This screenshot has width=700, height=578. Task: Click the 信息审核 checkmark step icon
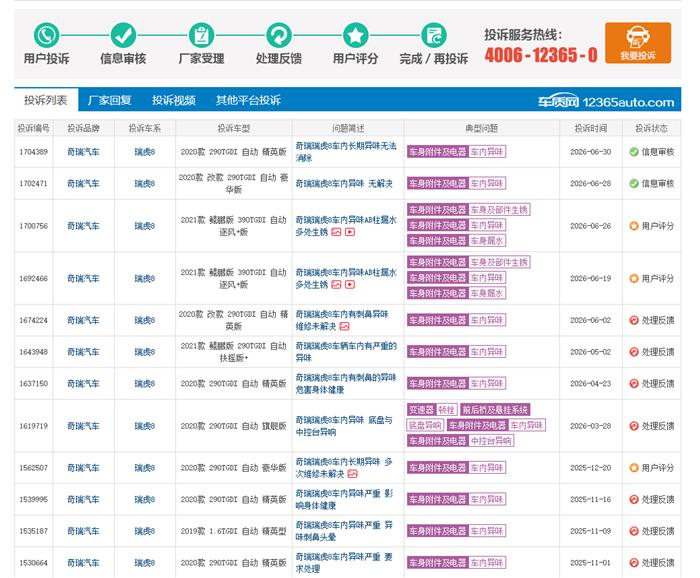click(123, 35)
